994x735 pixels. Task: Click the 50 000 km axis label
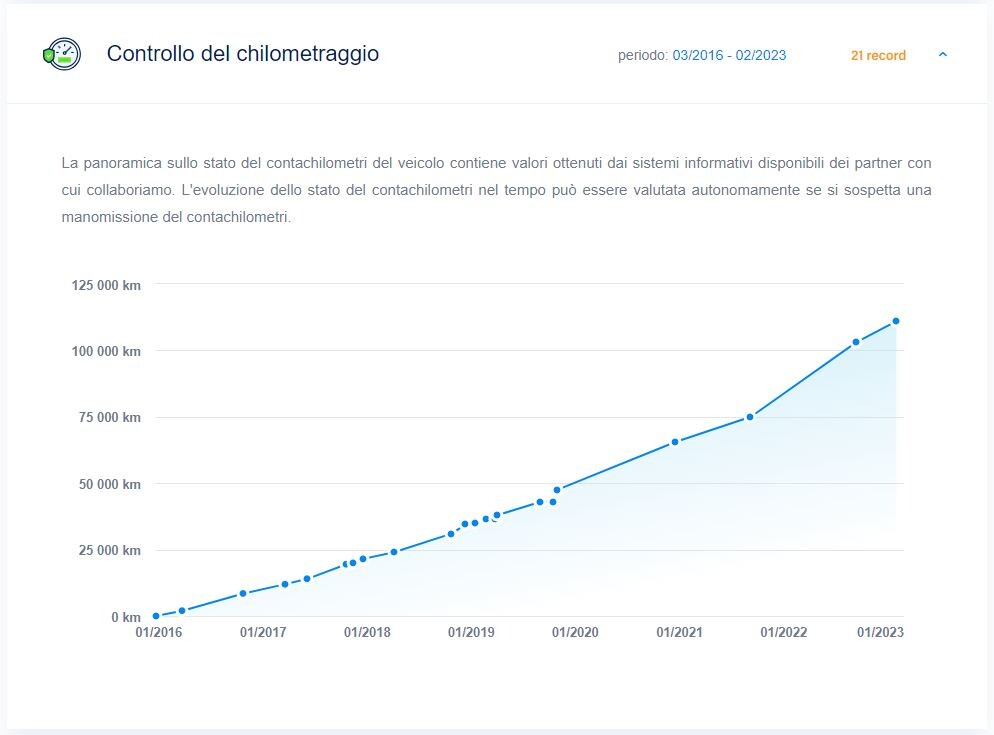(110, 485)
